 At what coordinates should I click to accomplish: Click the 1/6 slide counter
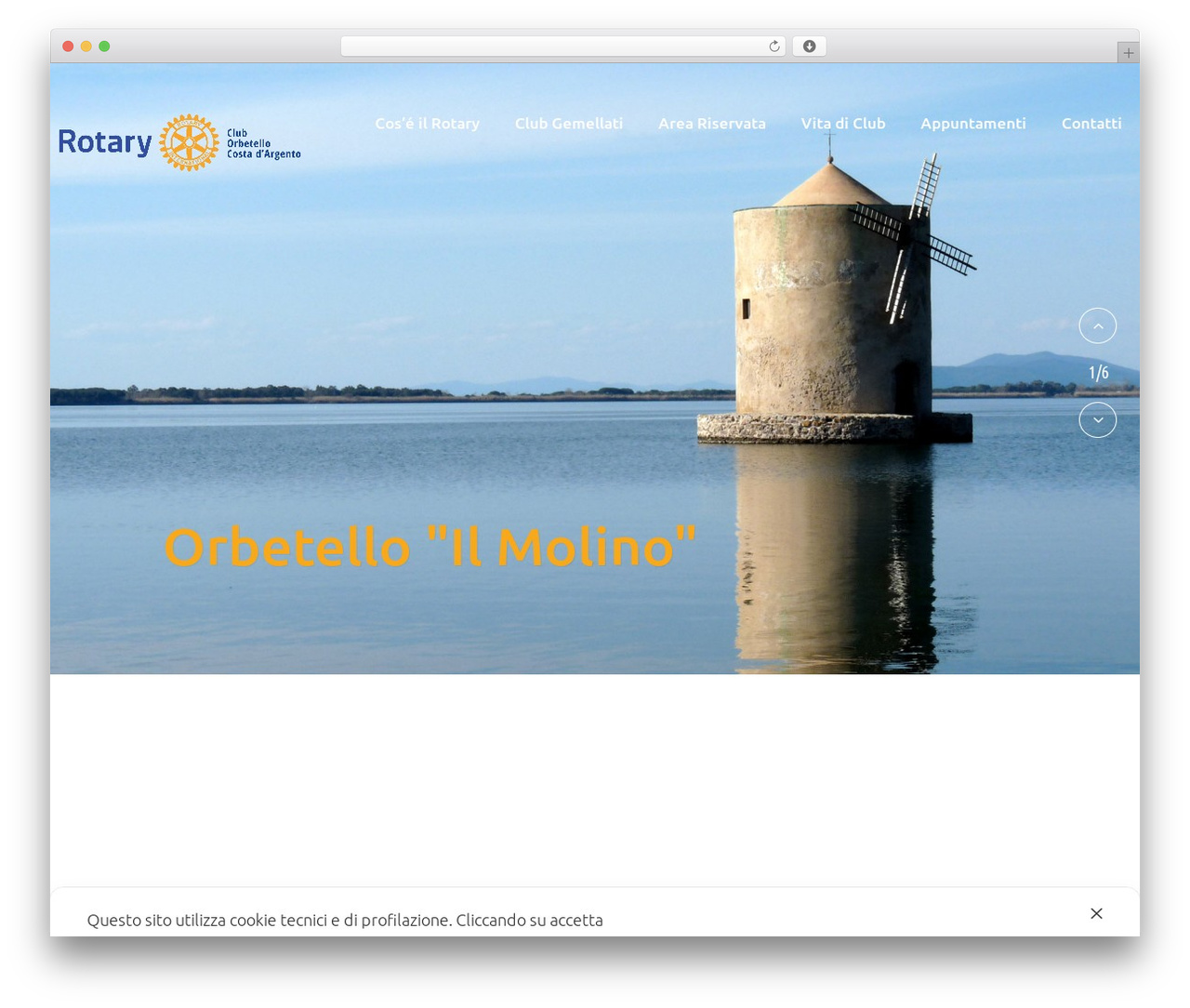click(x=1099, y=373)
